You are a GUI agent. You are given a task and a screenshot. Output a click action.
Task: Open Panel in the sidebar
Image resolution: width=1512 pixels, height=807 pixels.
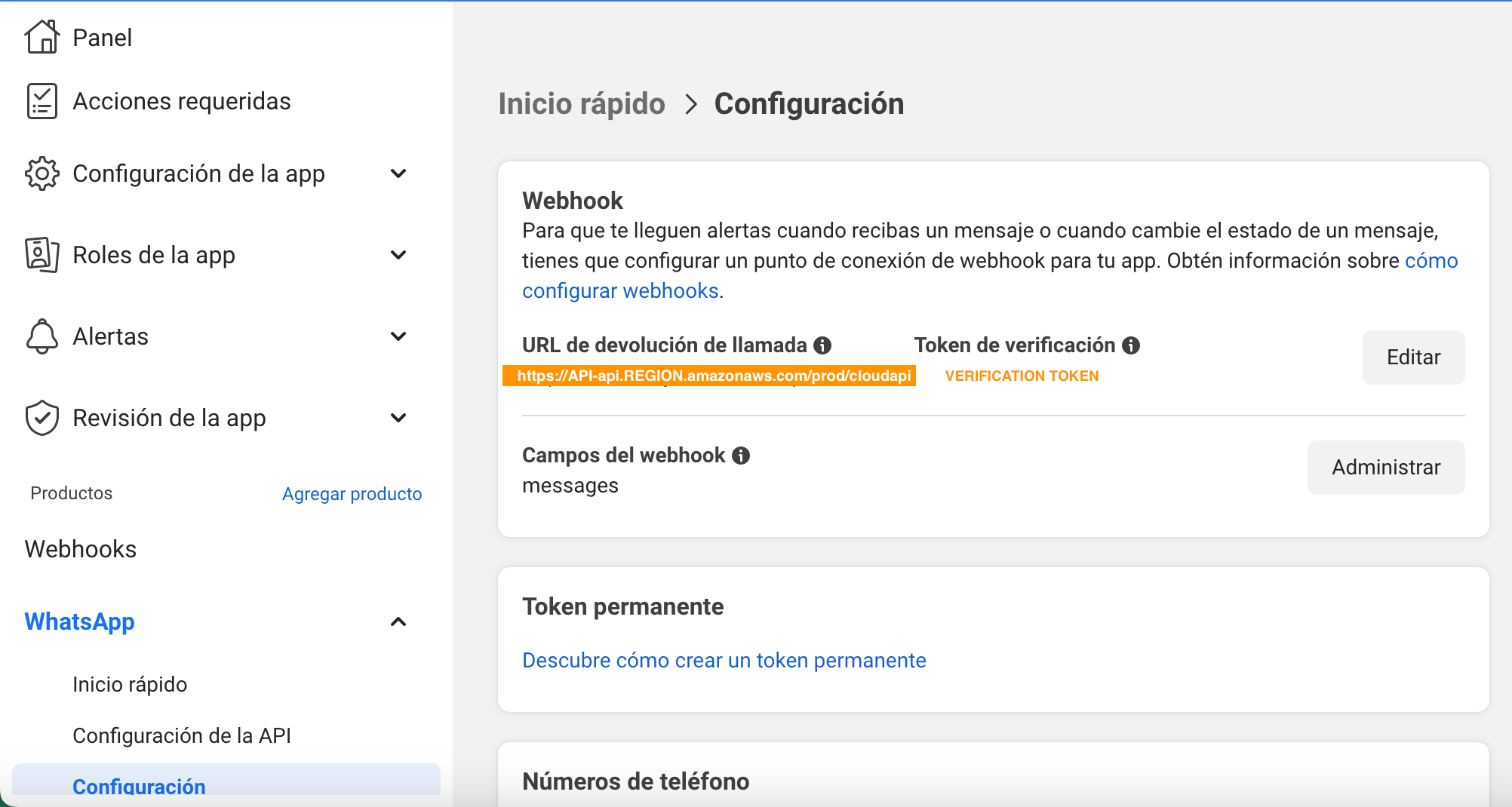(102, 38)
